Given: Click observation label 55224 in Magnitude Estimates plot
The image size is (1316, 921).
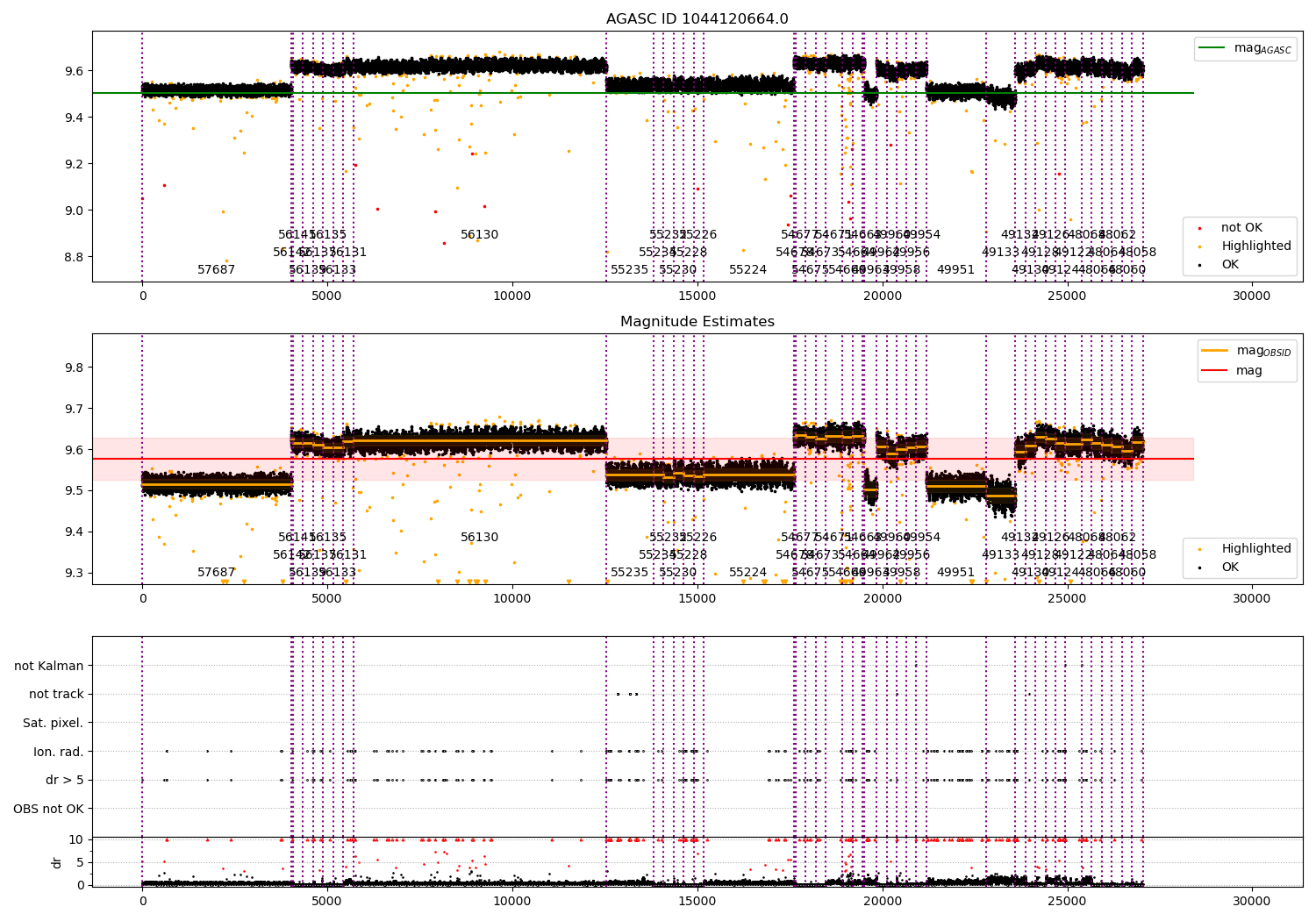Looking at the screenshot, I should click(x=748, y=573).
